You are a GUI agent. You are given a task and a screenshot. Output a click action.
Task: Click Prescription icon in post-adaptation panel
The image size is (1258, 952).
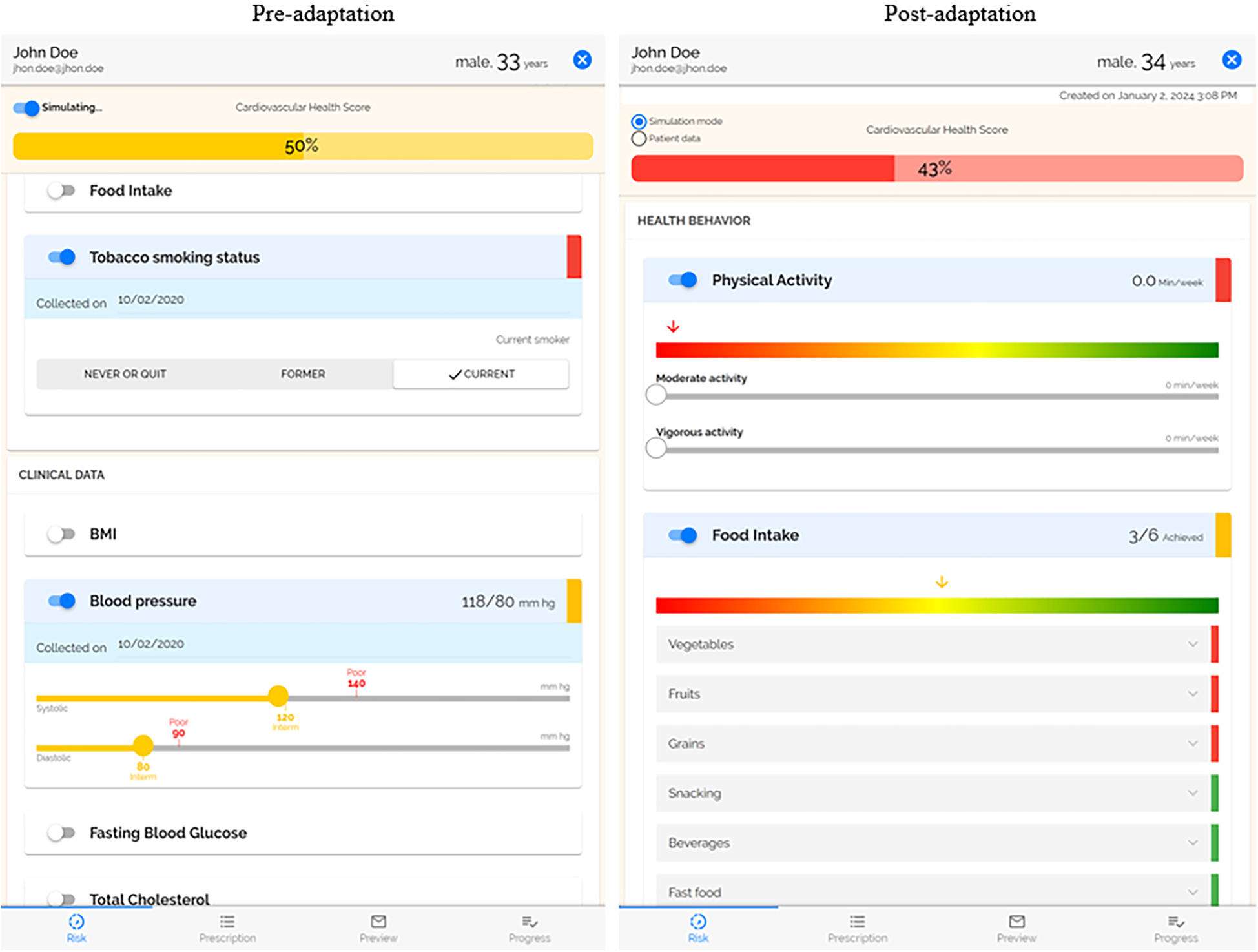point(857,922)
